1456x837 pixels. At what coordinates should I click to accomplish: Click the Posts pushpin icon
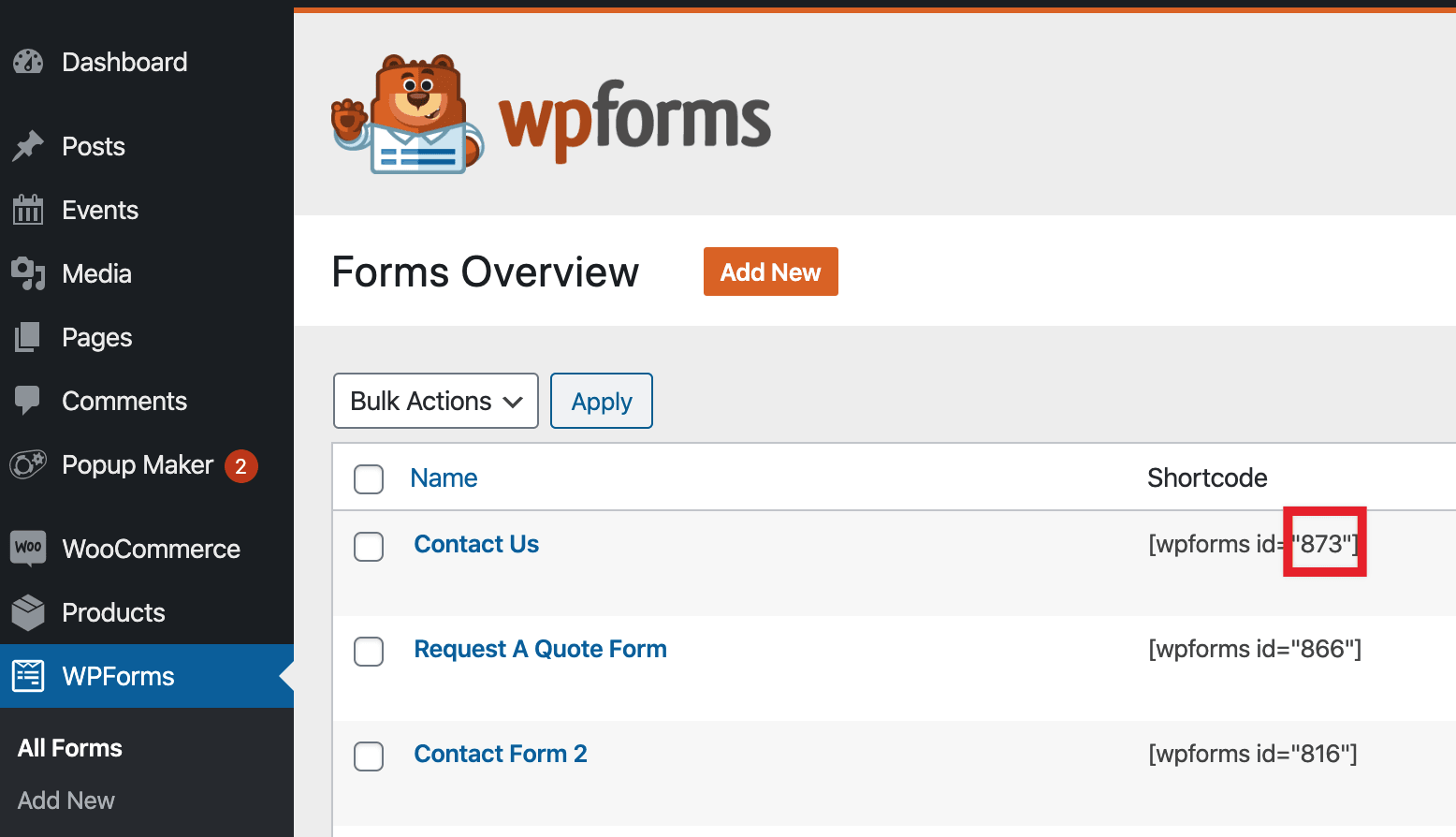28,146
